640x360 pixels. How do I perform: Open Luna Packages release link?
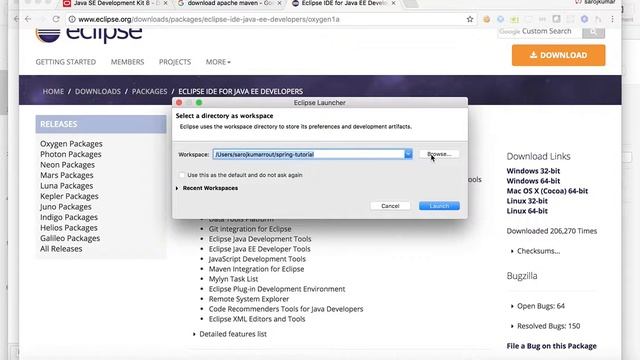point(67,186)
